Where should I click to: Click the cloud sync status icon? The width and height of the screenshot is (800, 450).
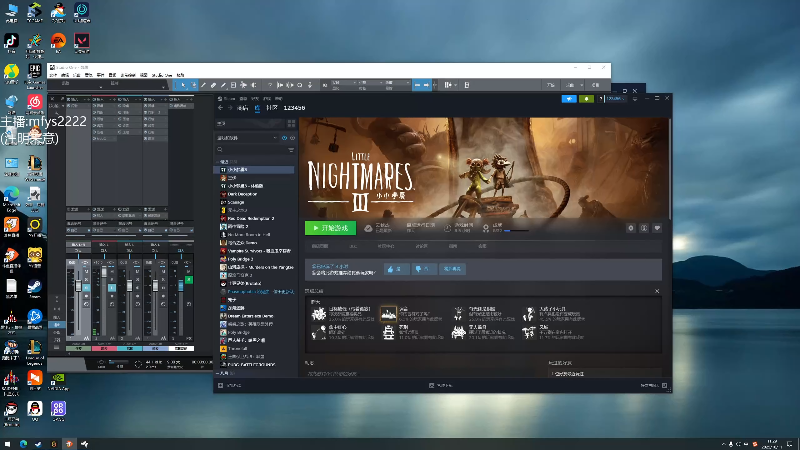pos(368,228)
